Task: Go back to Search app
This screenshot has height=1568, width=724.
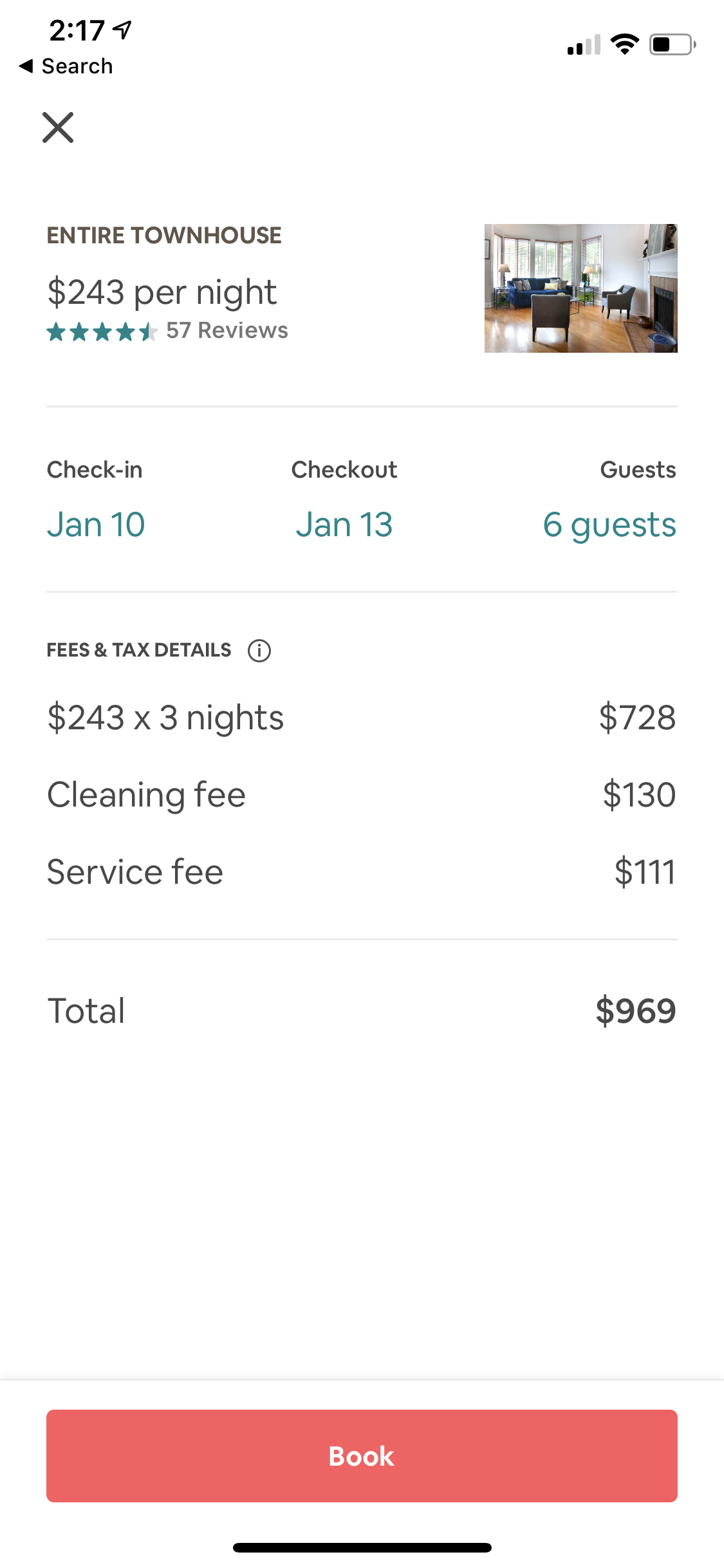Action: [x=66, y=66]
